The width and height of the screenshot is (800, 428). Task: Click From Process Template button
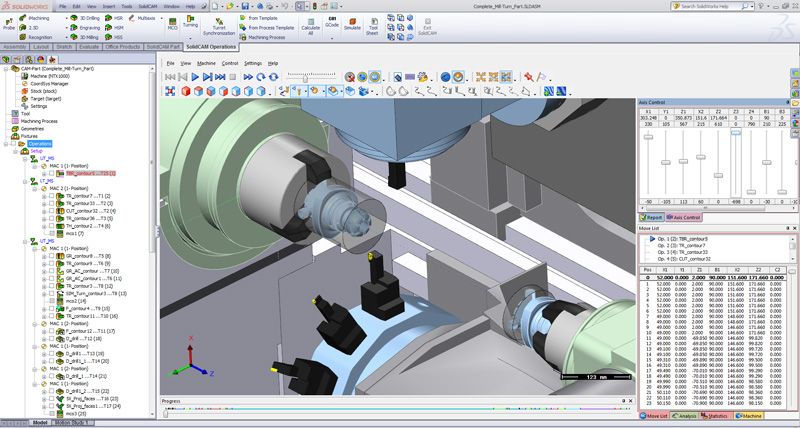tap(267, 28)
